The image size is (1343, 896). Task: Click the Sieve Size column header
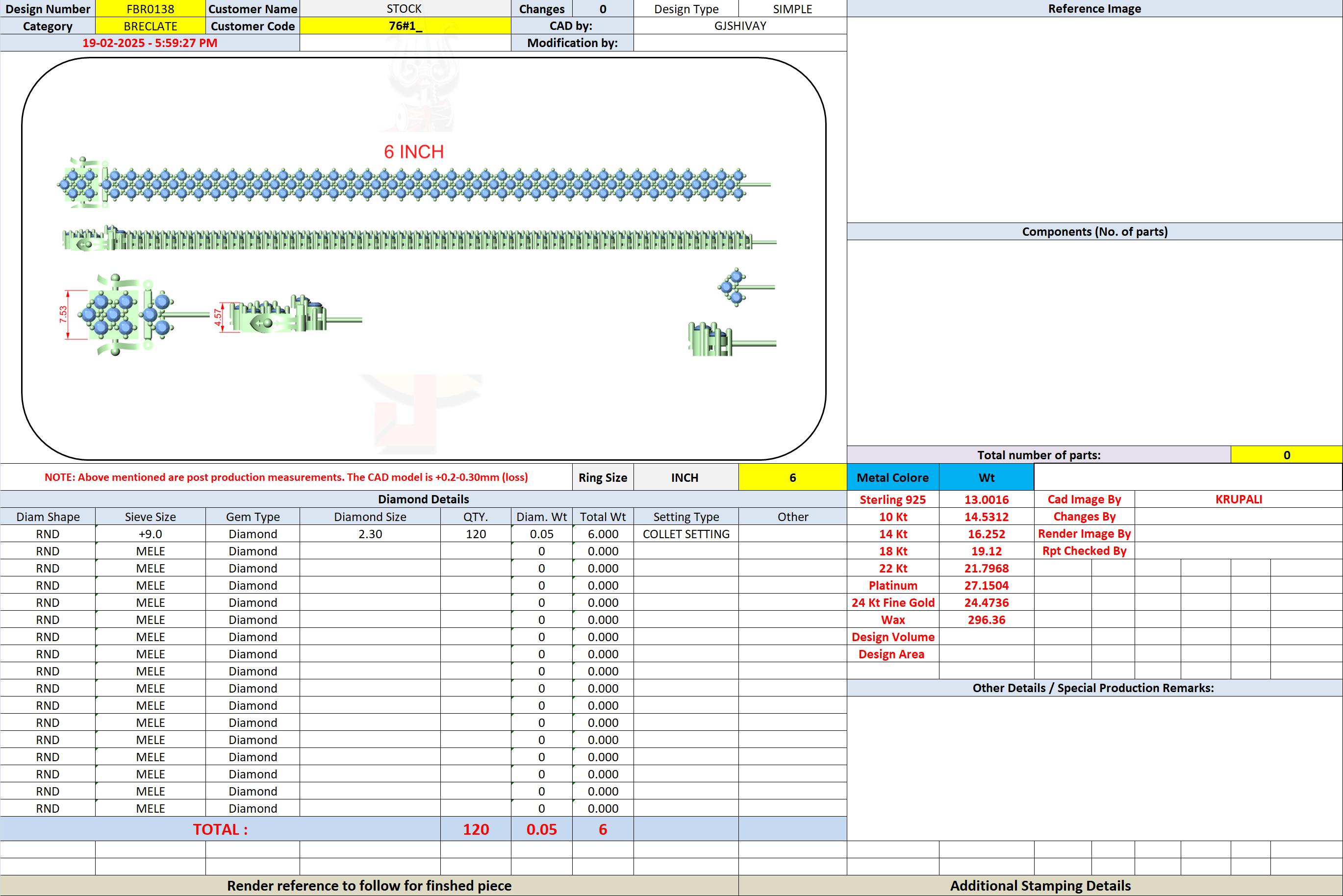(x=151, y=517)
